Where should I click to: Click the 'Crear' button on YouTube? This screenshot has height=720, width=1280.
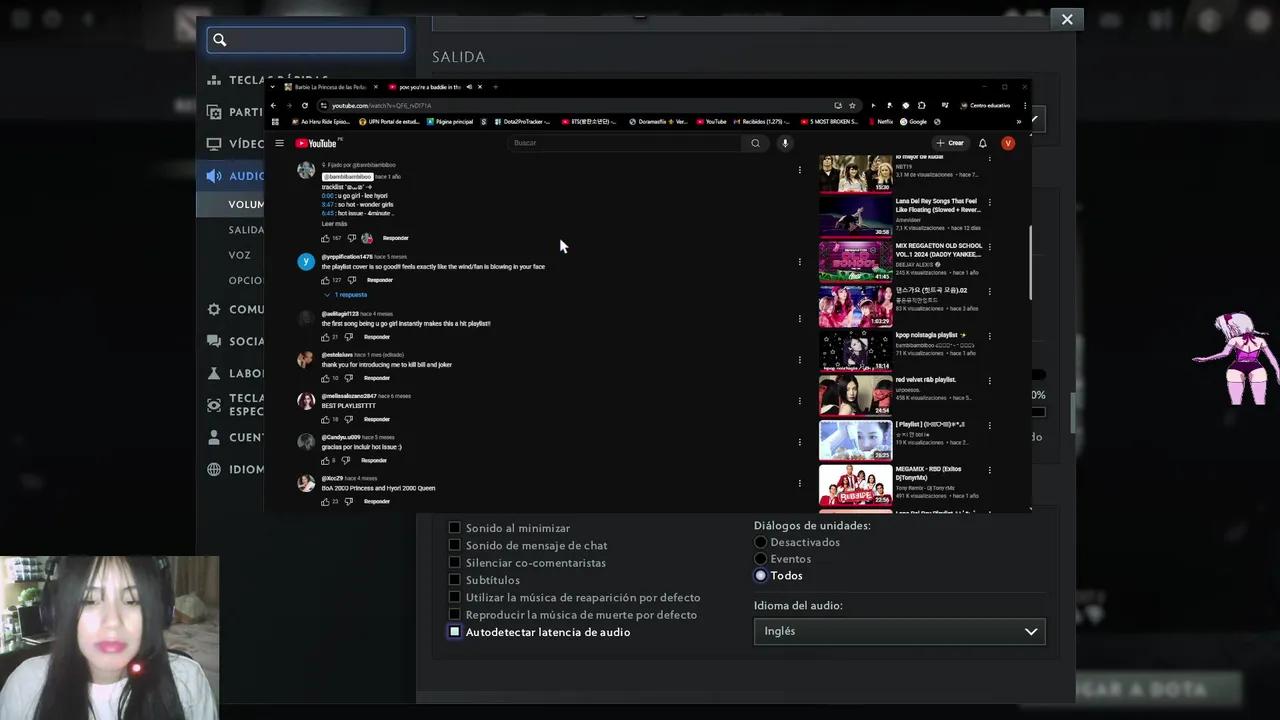(950, 143)
